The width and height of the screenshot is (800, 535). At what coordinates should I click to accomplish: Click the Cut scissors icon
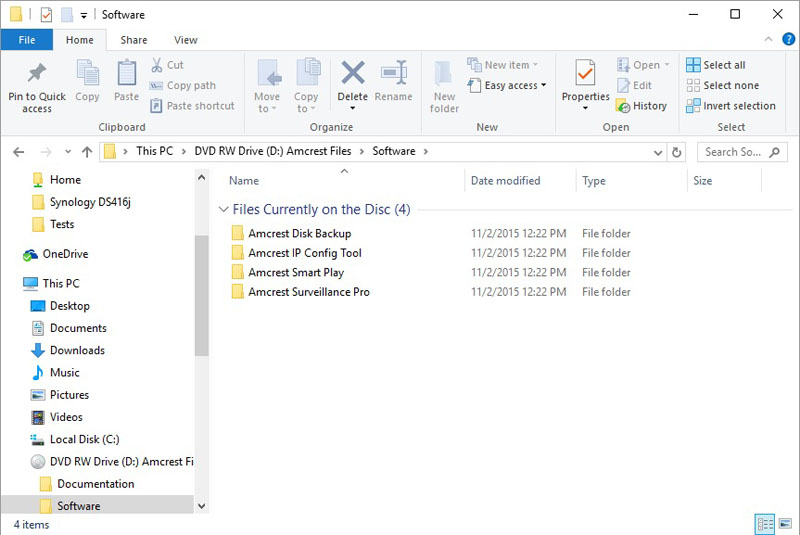157,65
